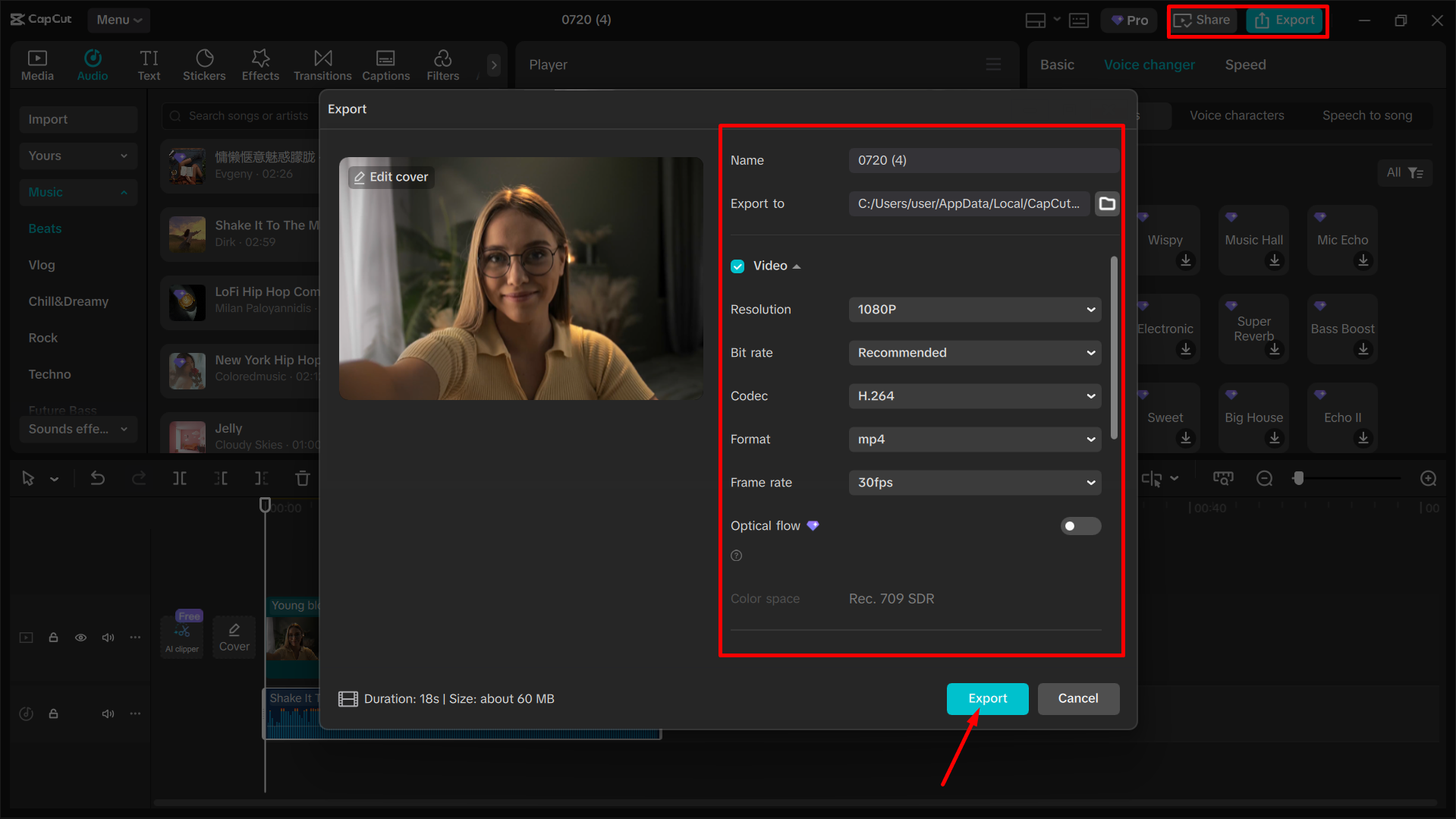Uncheck the Video export checkbox

(x=737, y=266)
